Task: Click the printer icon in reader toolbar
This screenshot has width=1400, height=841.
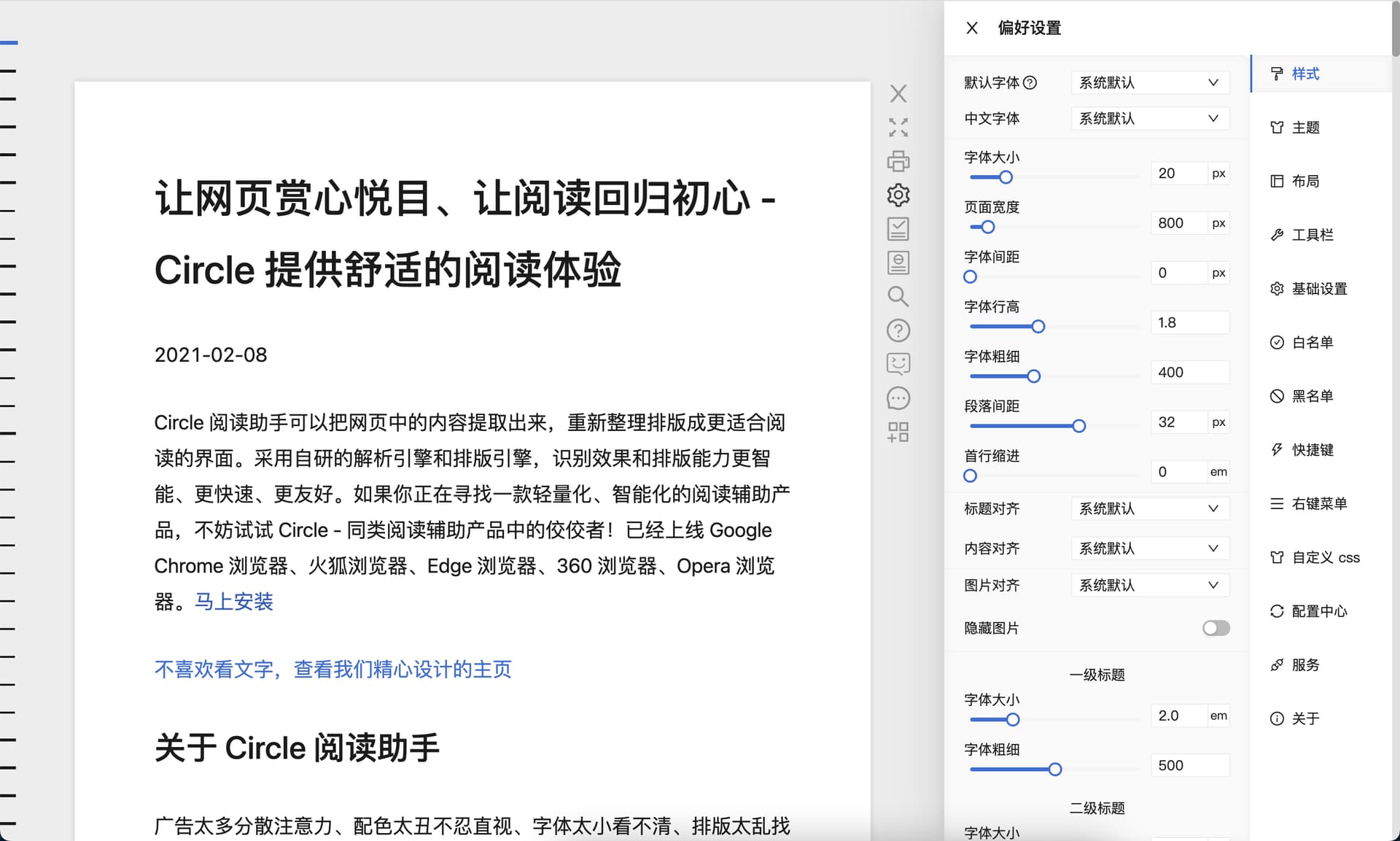Action: 898,161
